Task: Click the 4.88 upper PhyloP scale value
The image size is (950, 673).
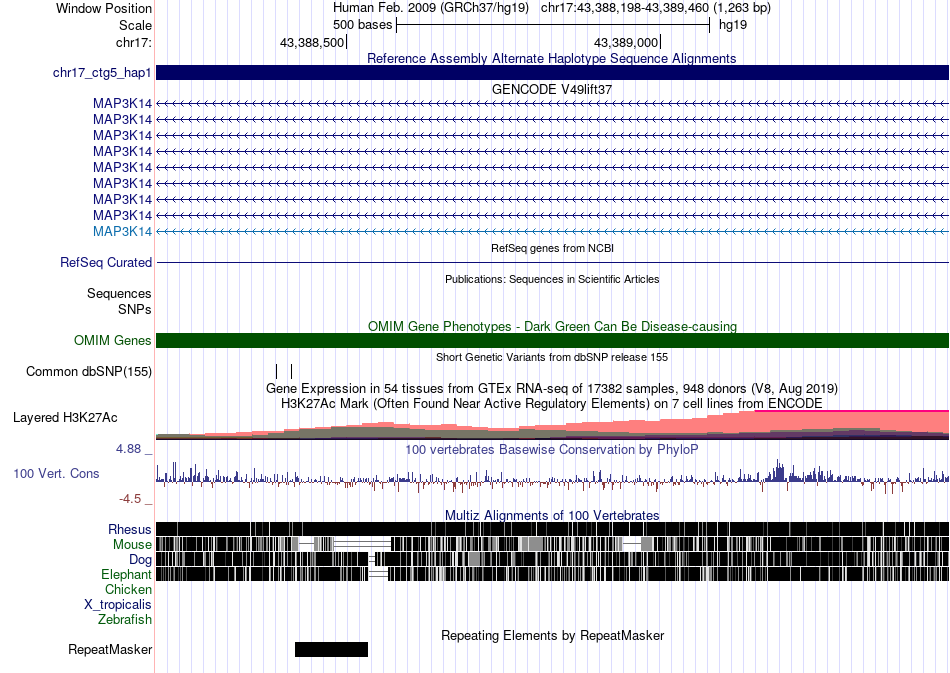Action: pos(128,449)
